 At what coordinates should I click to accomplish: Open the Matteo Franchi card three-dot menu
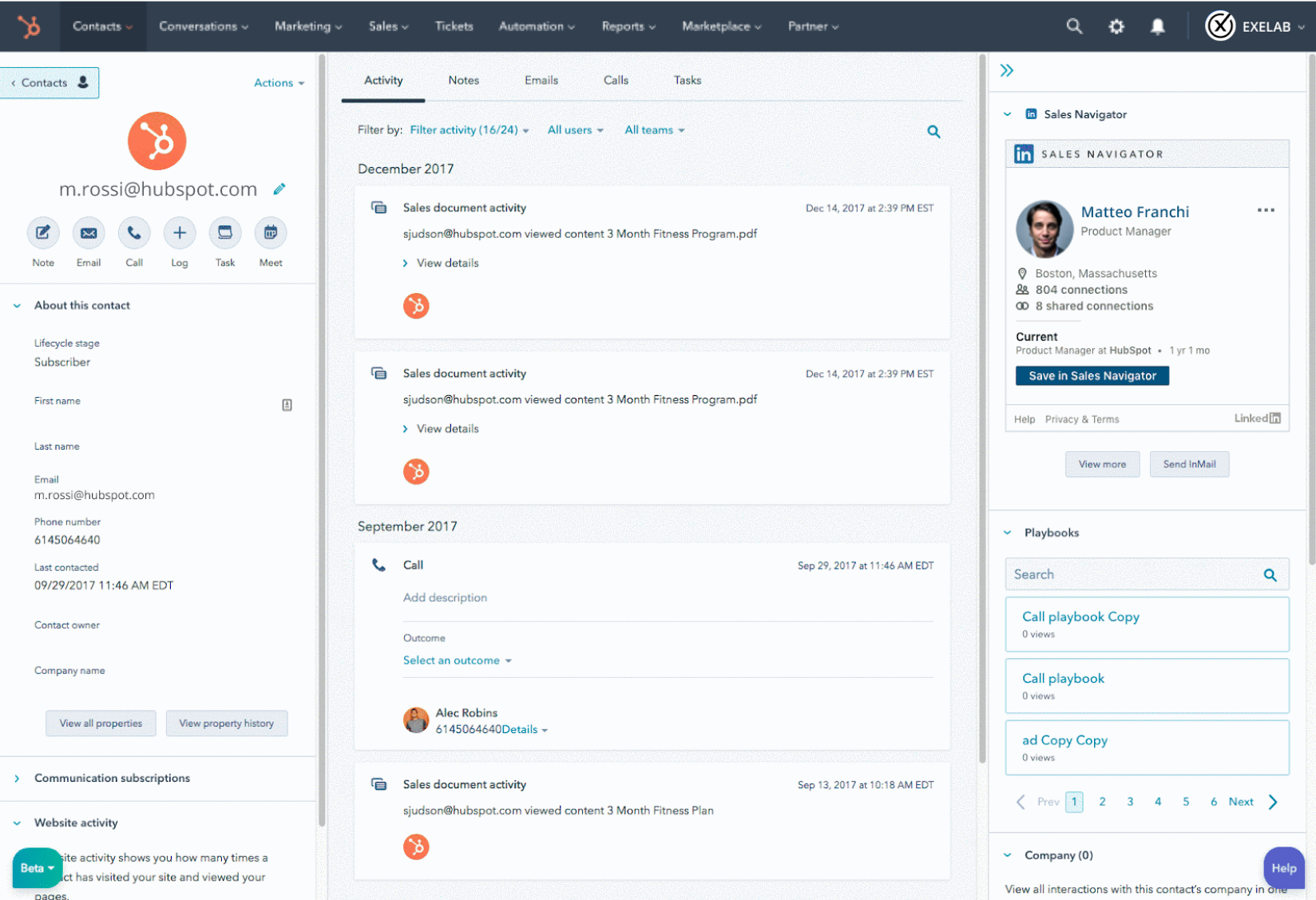pos(1266,210)
